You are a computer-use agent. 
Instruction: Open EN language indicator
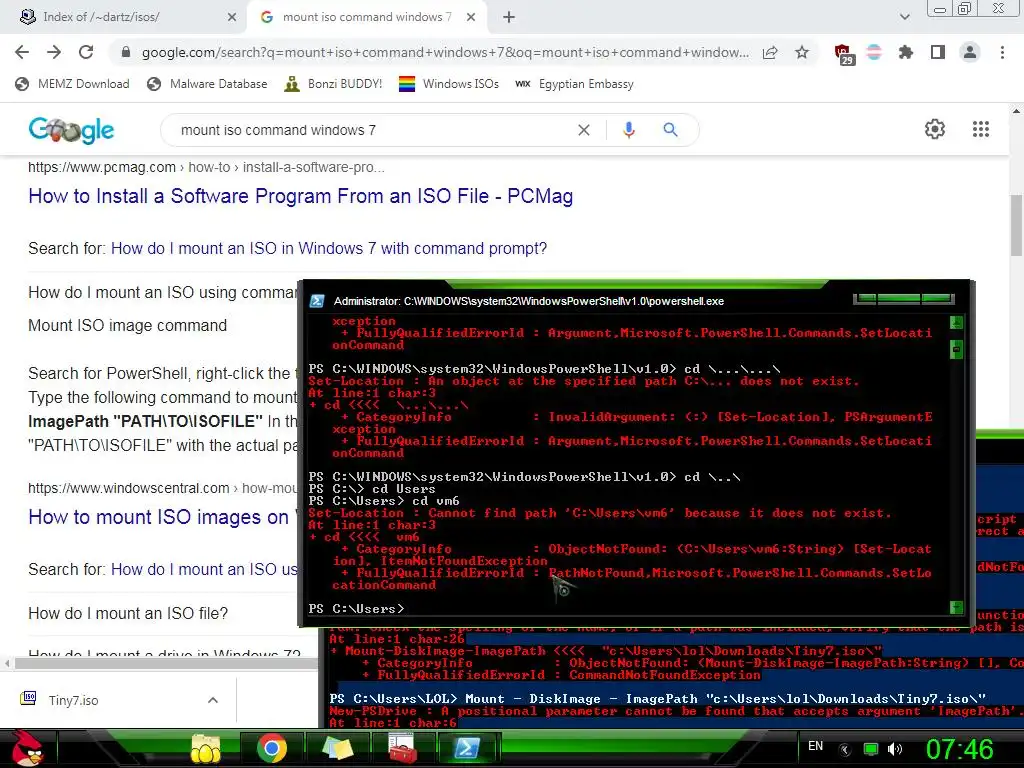pos(815,746)
